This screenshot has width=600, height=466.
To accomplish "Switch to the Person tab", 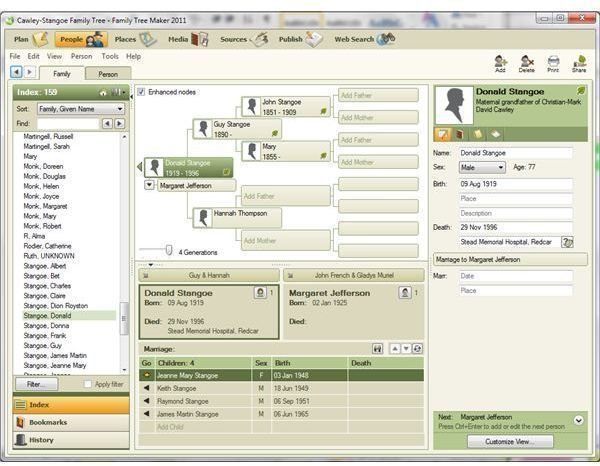I will coord(108,74).
